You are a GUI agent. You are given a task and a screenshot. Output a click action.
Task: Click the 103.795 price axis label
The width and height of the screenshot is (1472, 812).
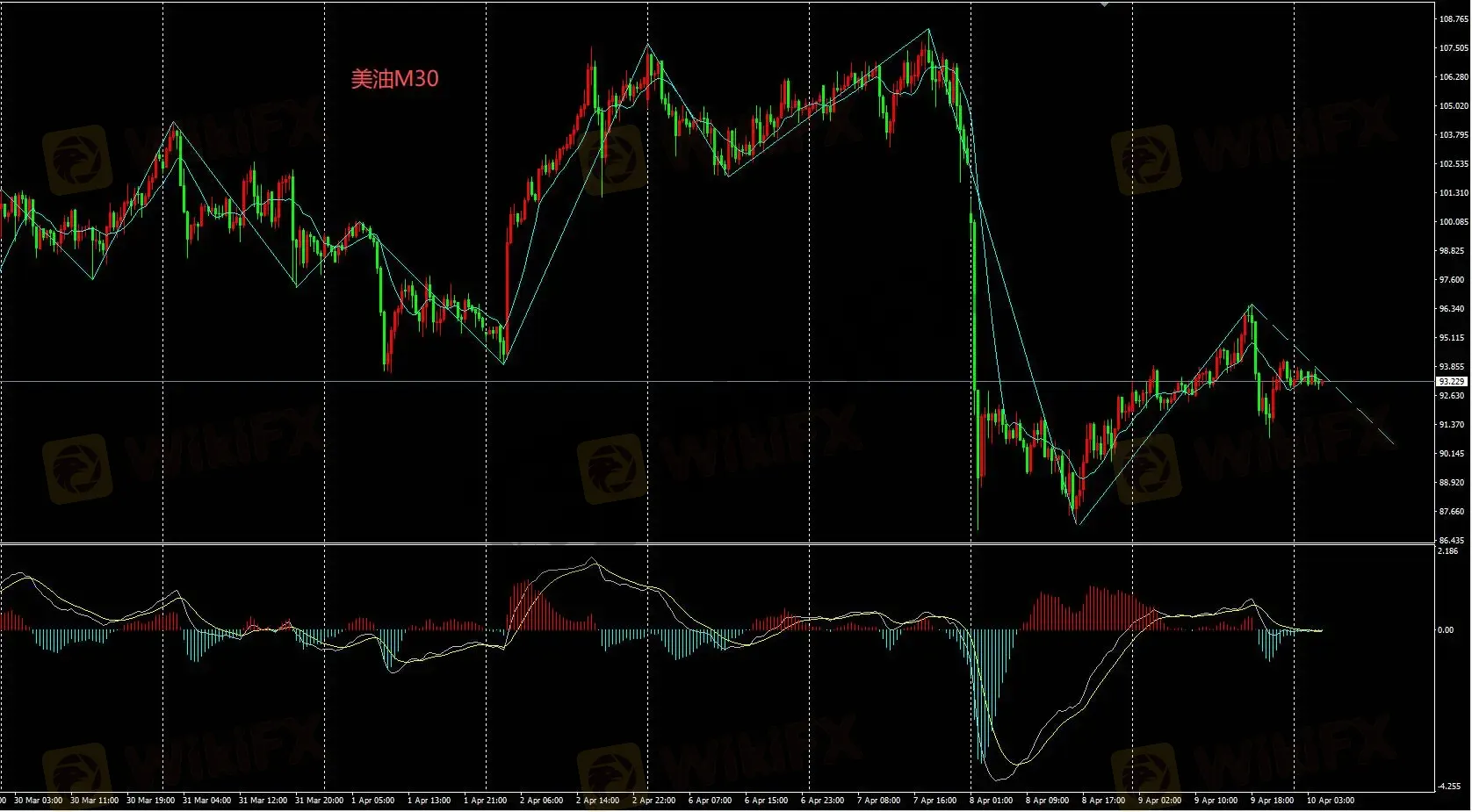1454,135
